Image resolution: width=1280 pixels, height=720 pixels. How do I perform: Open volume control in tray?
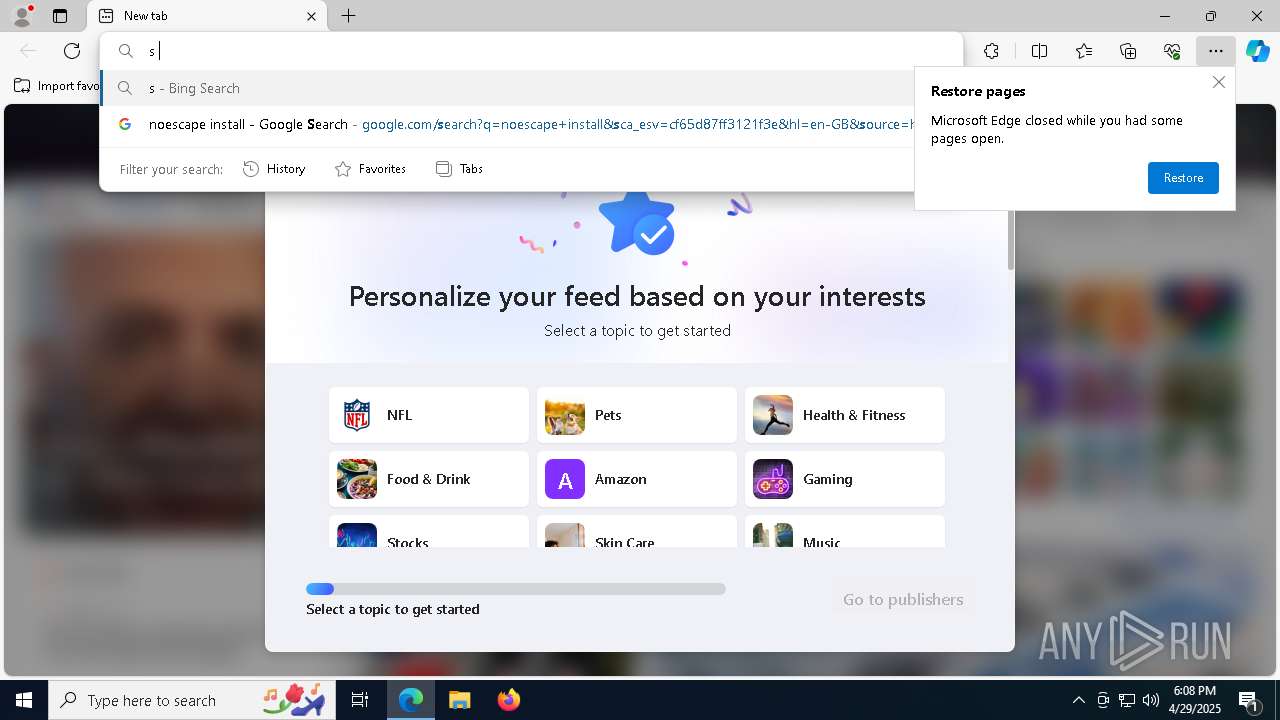tap(1151, 700)
